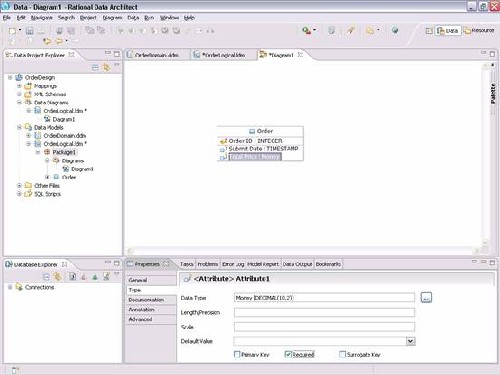Click Collapse All in Data Project Explorer
This screenshot has height=375, width=500.
pyautogui.click(x=95, y=68)
